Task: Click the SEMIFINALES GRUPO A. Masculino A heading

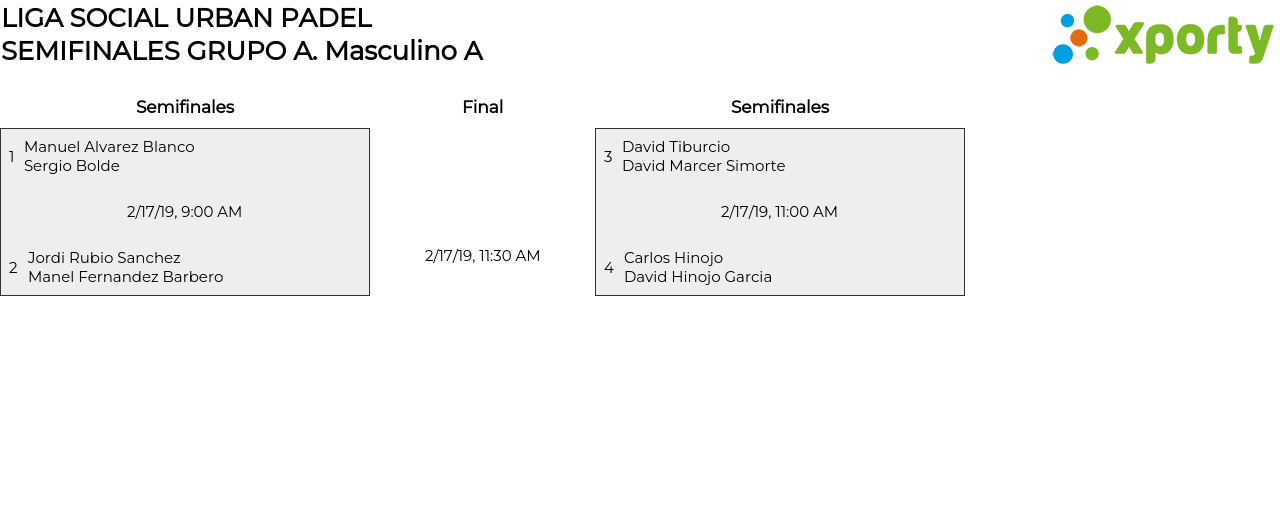Action: [242, 51]
